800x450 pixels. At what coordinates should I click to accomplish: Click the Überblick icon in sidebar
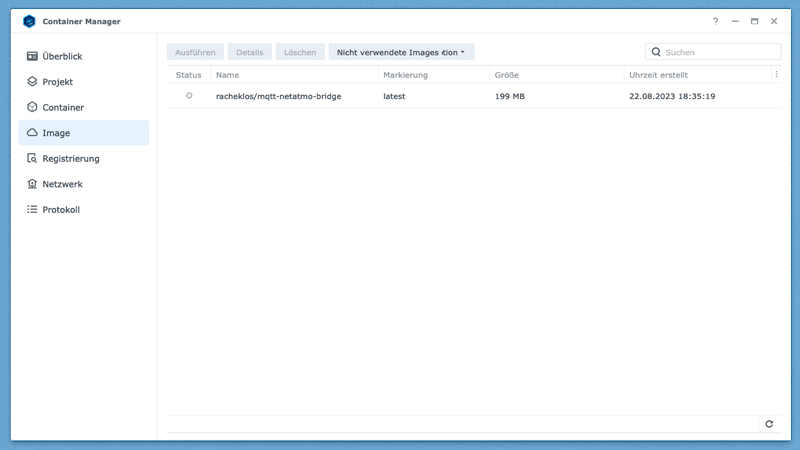(32, 56)
